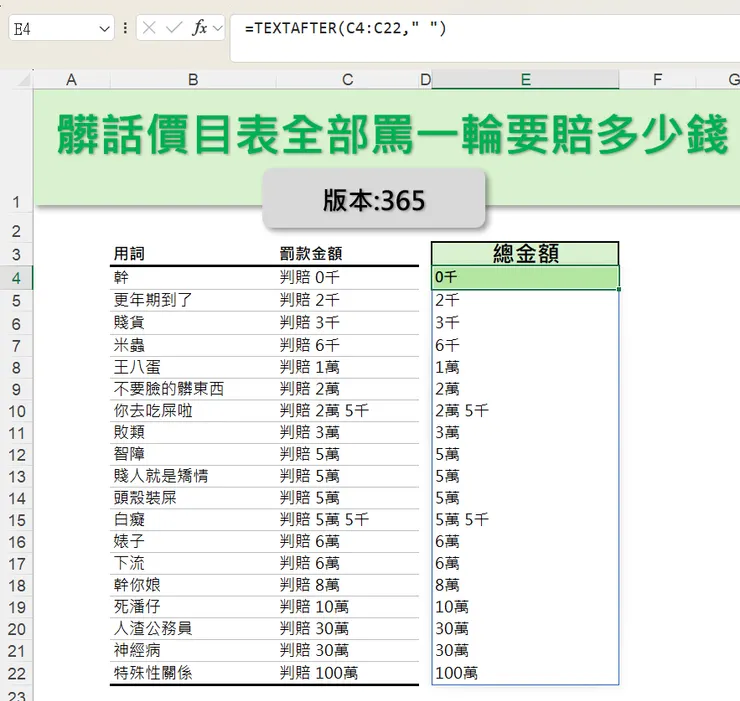Select column E cell showing 8萬

[x=525, y=585]
